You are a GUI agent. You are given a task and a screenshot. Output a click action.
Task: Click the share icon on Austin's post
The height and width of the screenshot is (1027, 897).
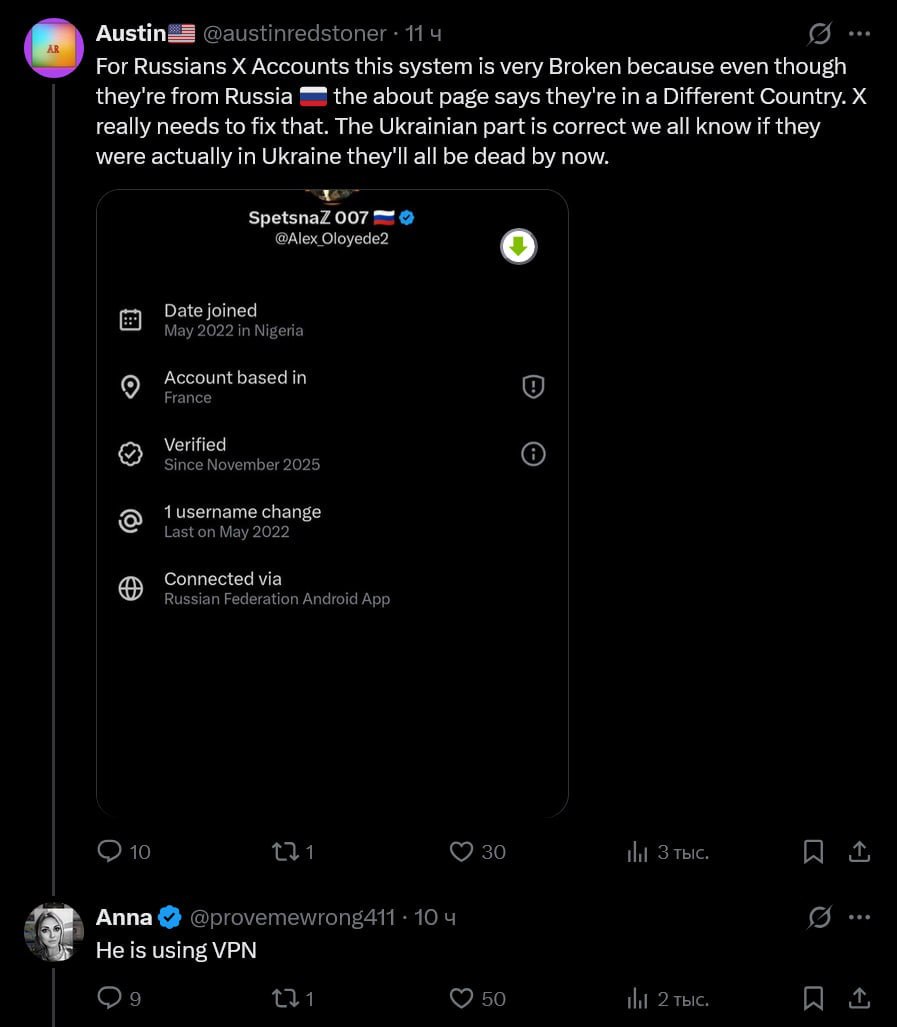[x=861, y=852]
